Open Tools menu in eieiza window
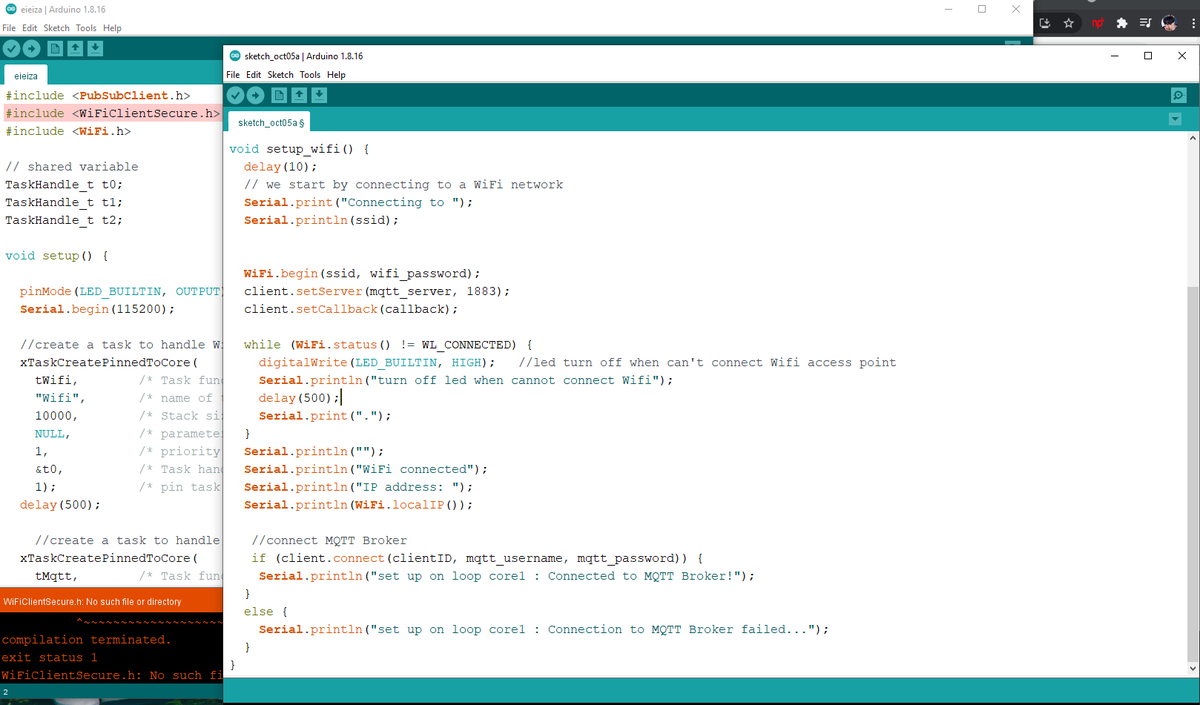 tap(86, 27)
